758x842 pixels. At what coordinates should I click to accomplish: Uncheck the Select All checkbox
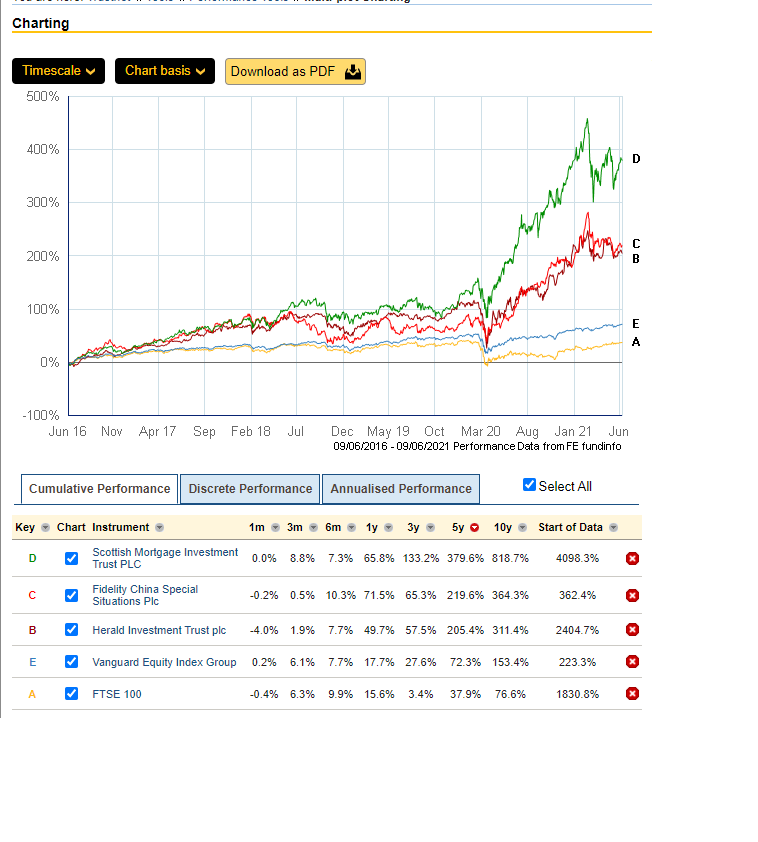(x=530, y=485)
